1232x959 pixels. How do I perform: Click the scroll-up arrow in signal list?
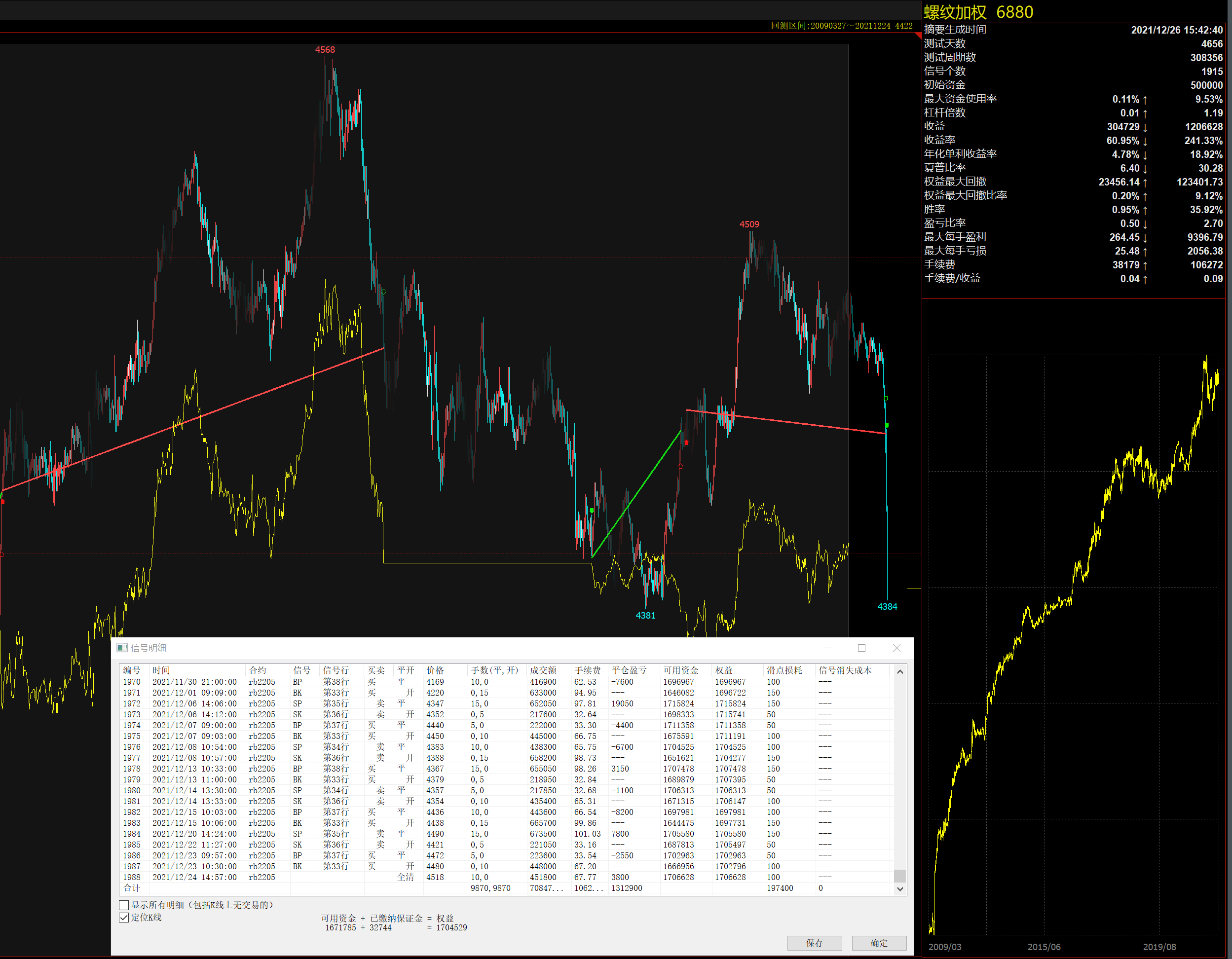point(900,671)
